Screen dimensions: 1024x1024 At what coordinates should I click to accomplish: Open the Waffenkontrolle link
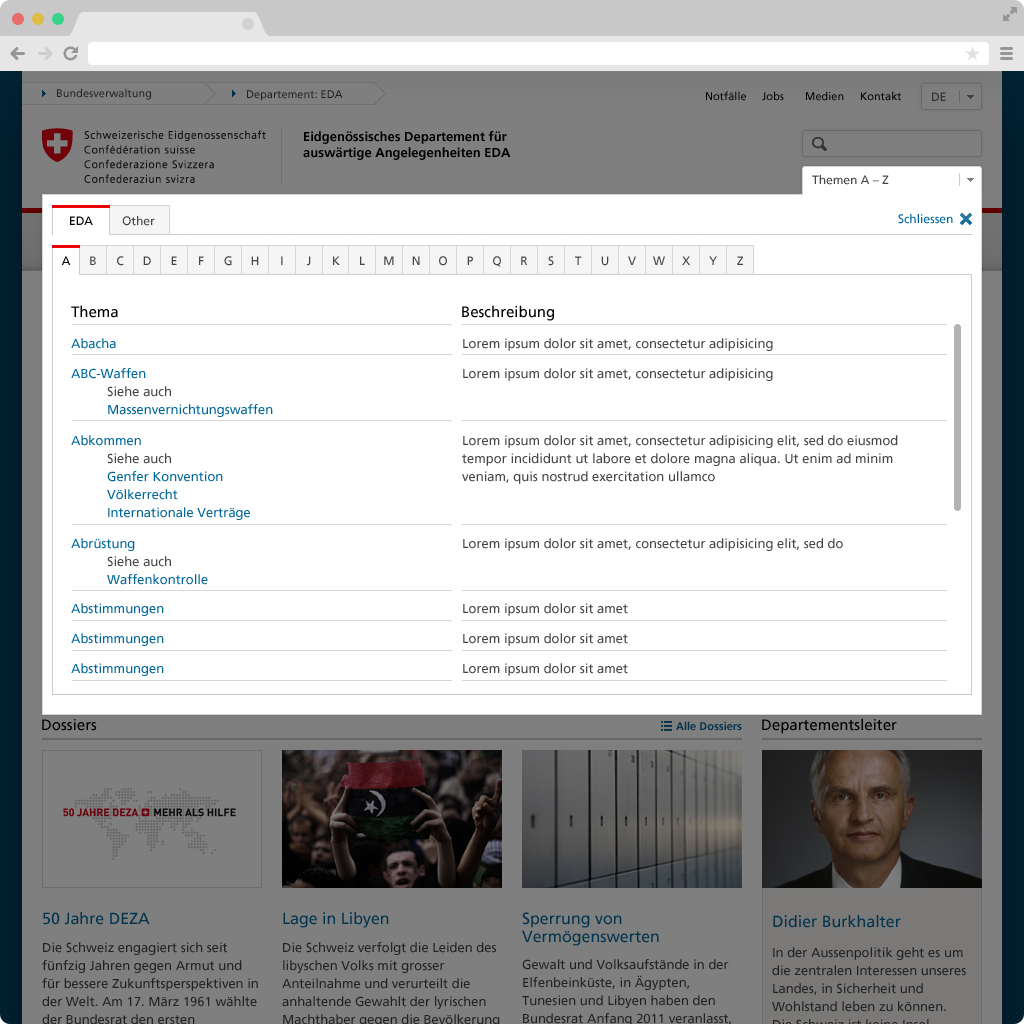(x=157, y=579)
